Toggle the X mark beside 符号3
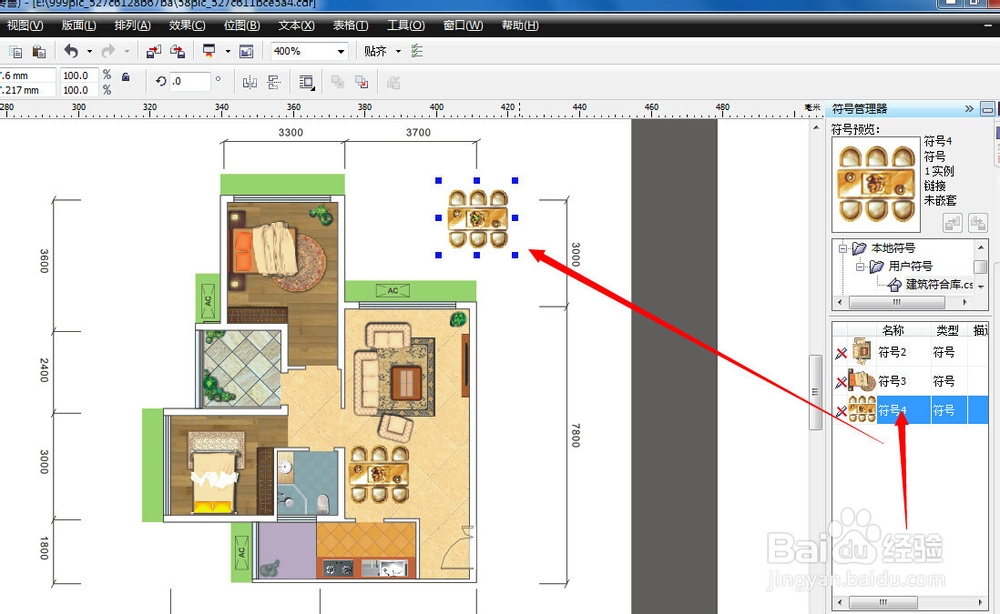The height and width of the screenshot is (614, 1000). (841, 382)
